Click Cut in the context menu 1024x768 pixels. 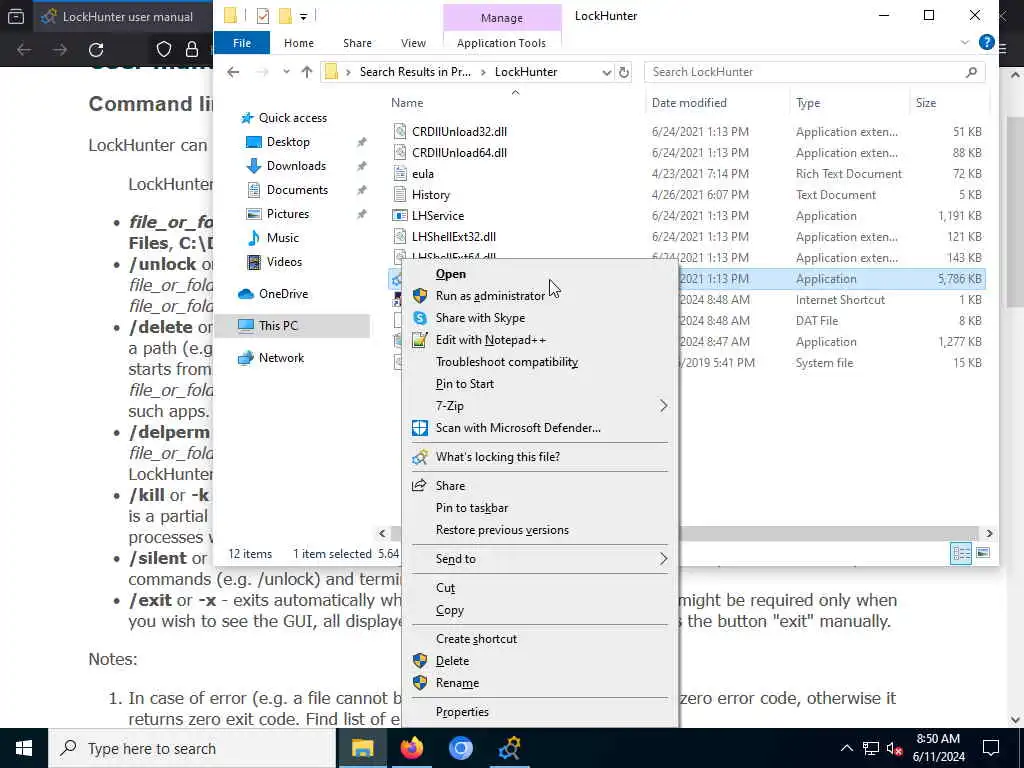pos(445,588)
